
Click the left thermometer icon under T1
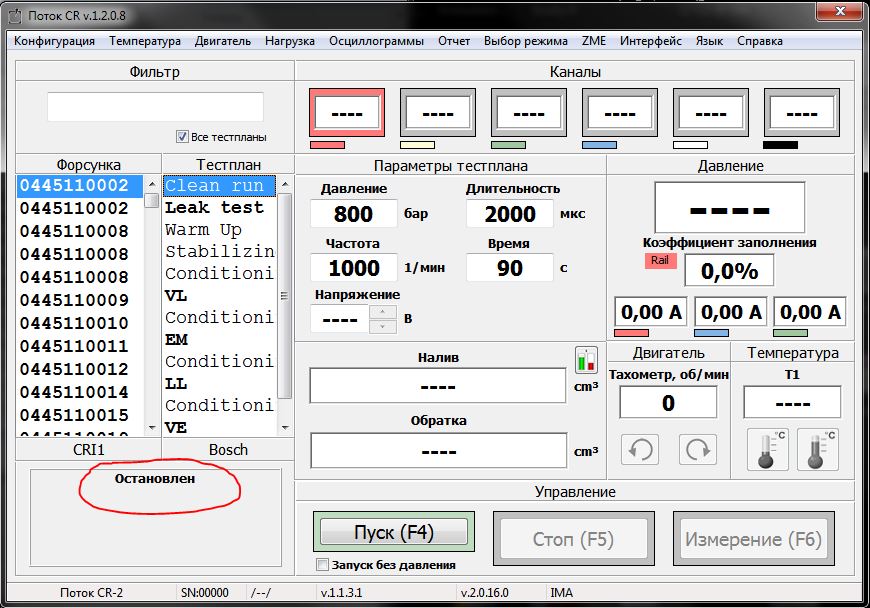(x=768, y=449)
